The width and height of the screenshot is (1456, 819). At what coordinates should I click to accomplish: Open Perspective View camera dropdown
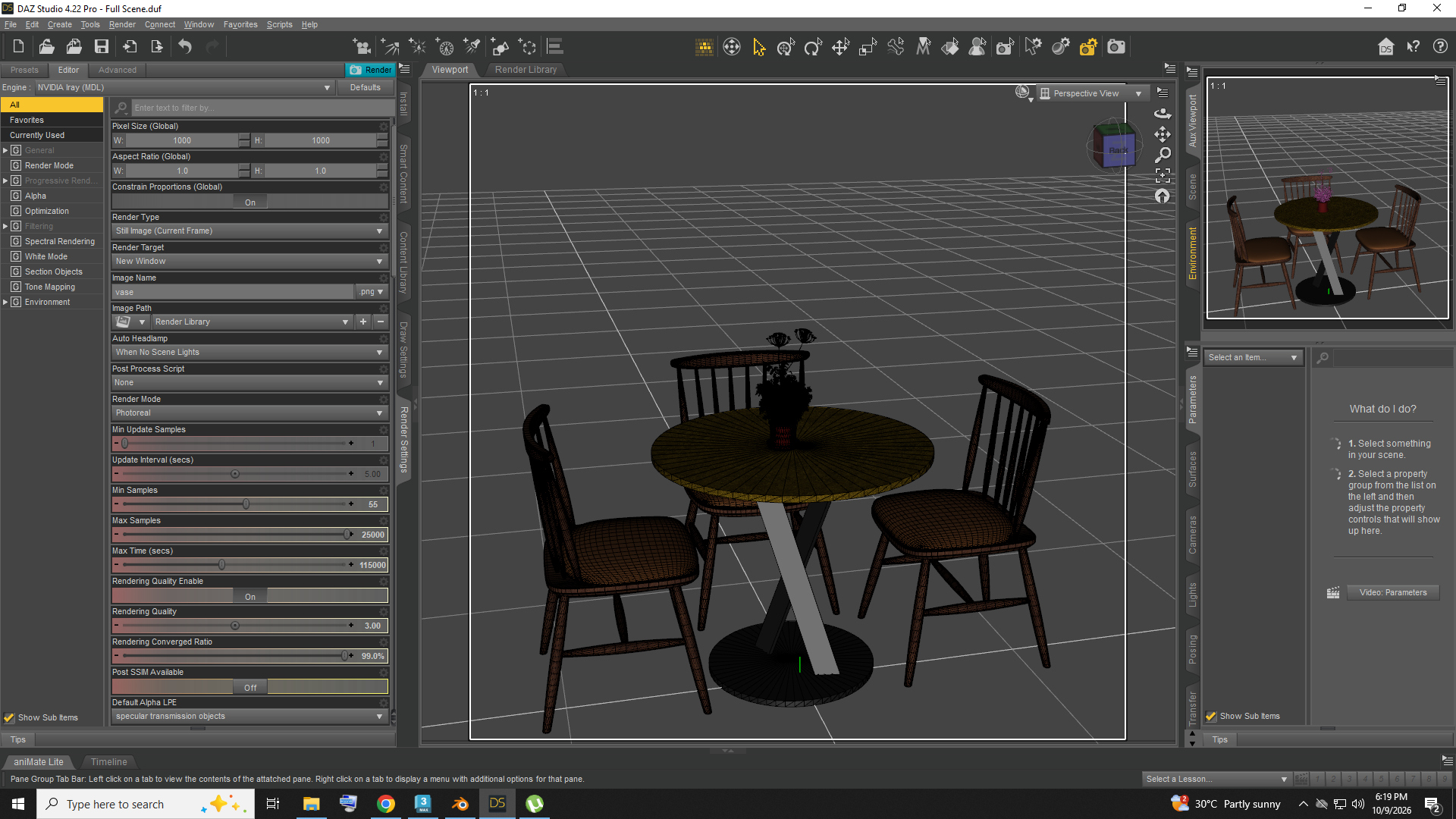[x=1091, y=93]
